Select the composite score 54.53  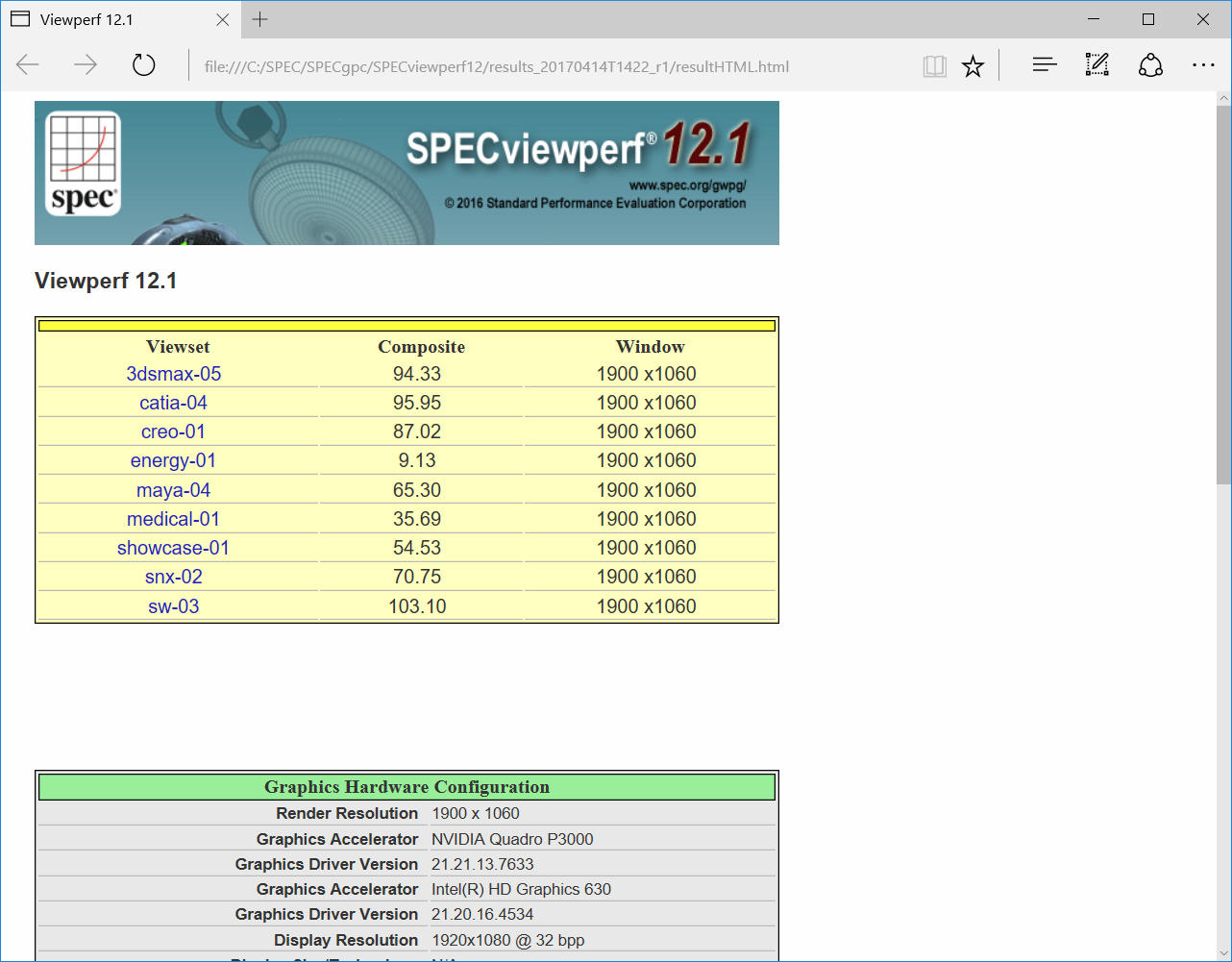coord(417,548)
